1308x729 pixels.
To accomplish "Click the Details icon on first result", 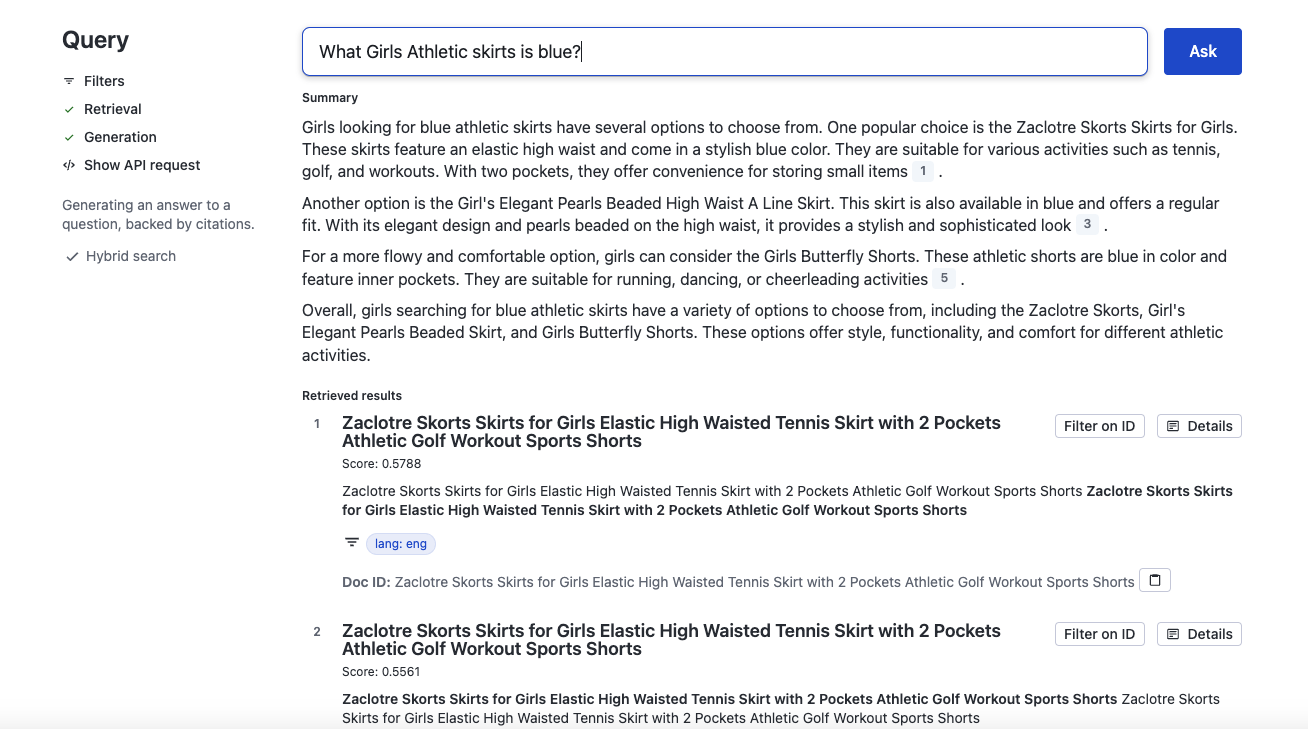I will 1173,426.
